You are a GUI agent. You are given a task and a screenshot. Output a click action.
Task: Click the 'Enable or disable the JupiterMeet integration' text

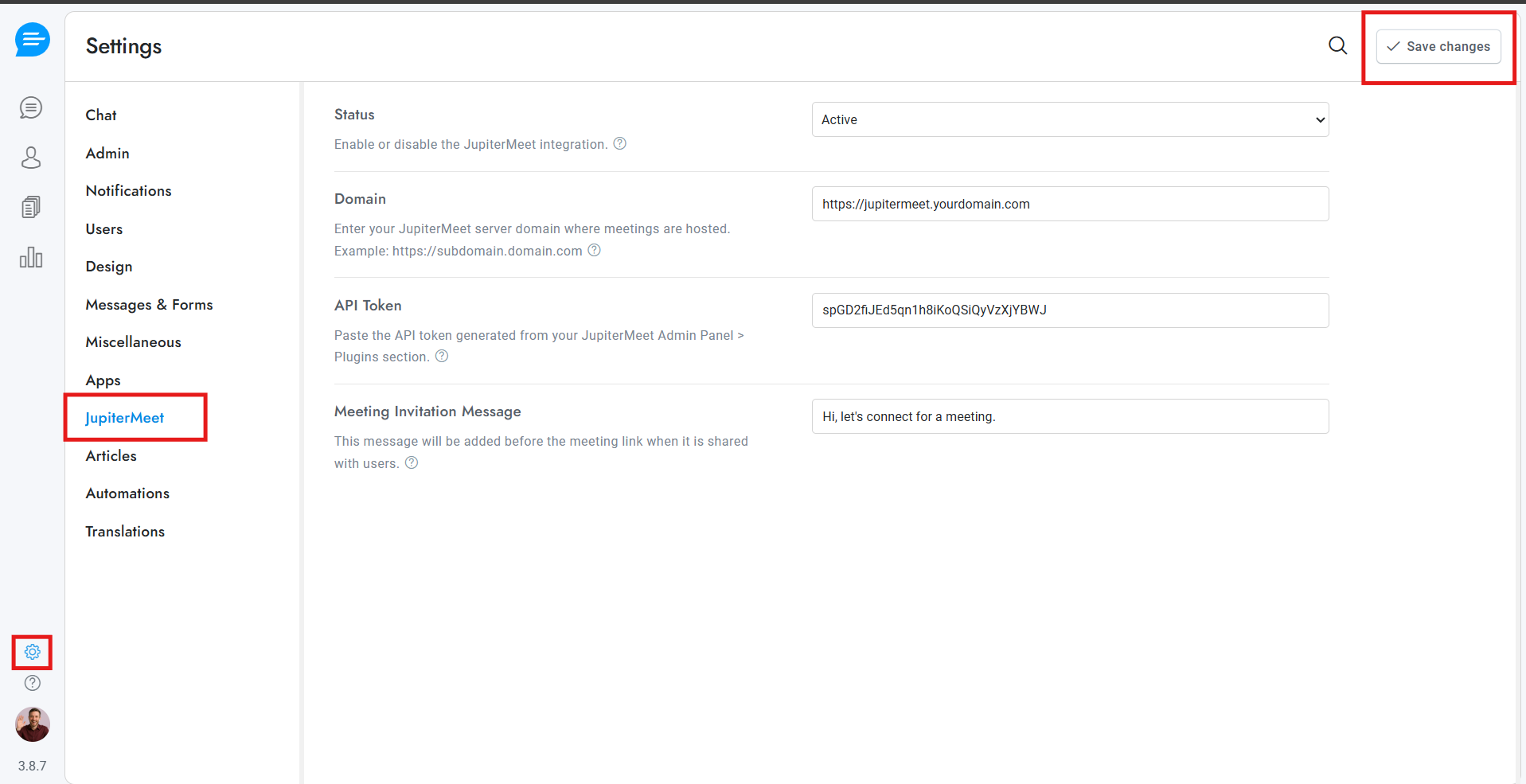tap(470, 144)
